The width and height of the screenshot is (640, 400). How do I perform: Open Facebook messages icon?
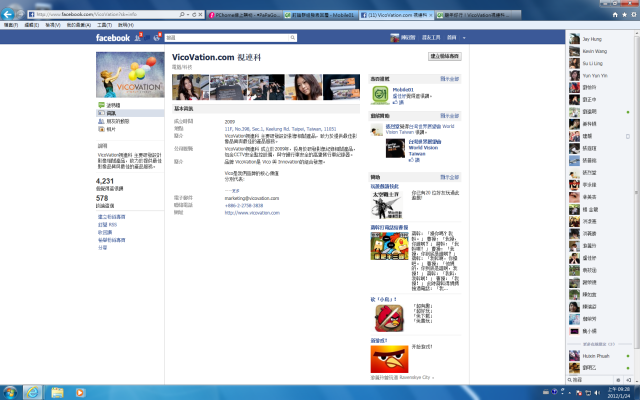click(x=147, y=38)
